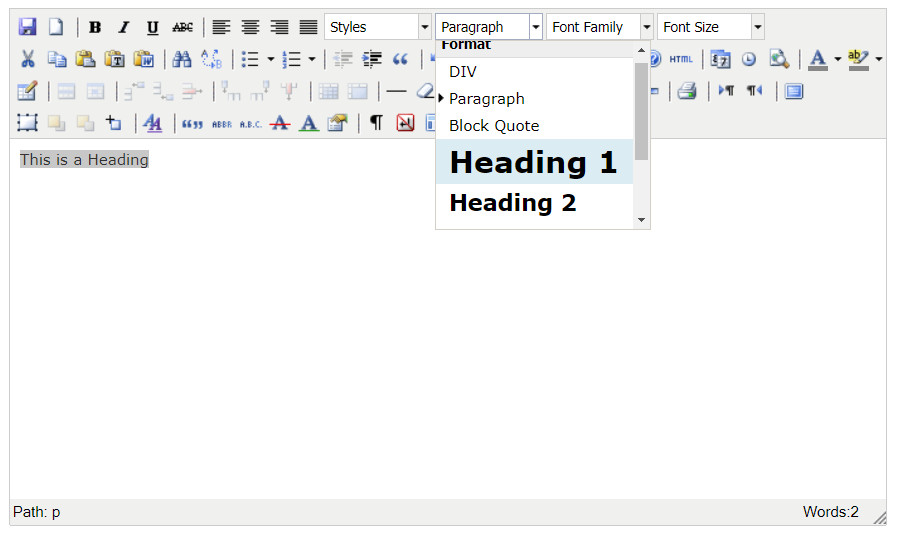
Task: Toggle underline formatting
Action: pos(152,27)
